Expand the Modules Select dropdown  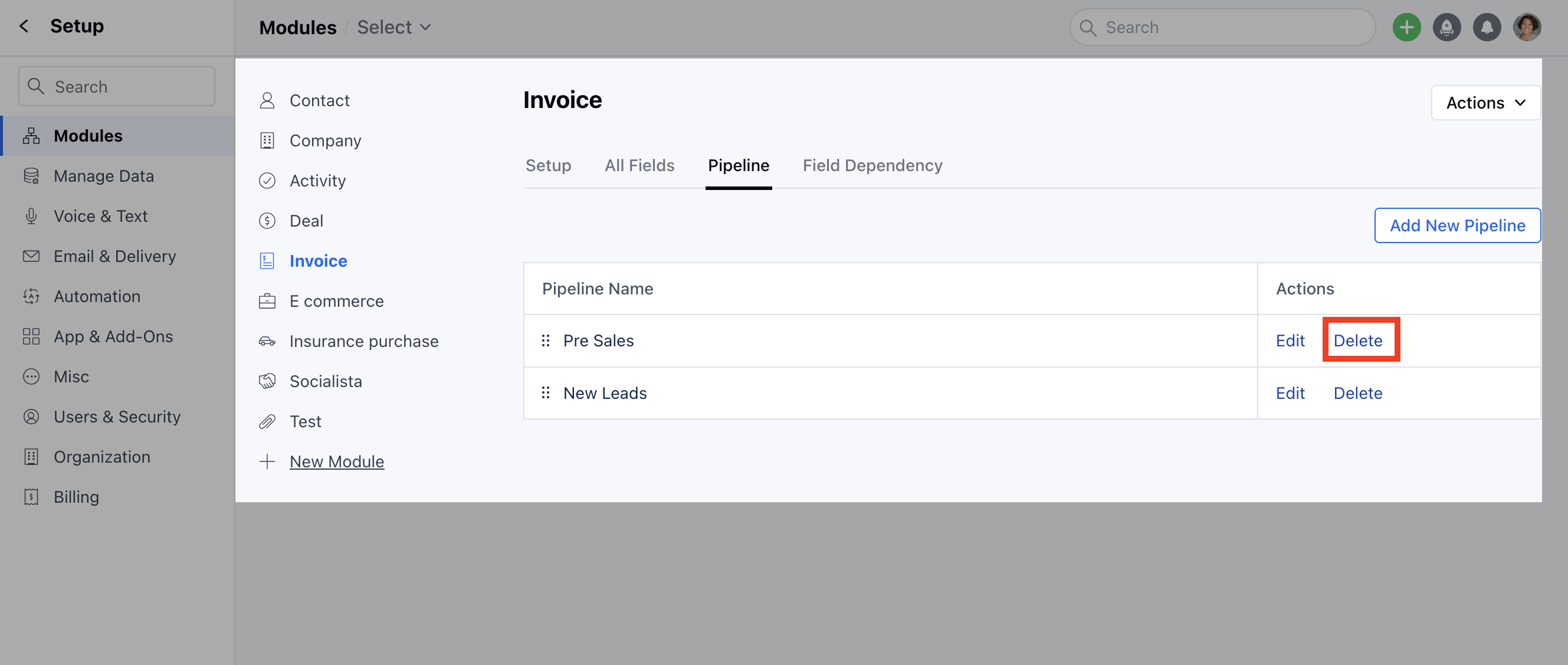394,27
